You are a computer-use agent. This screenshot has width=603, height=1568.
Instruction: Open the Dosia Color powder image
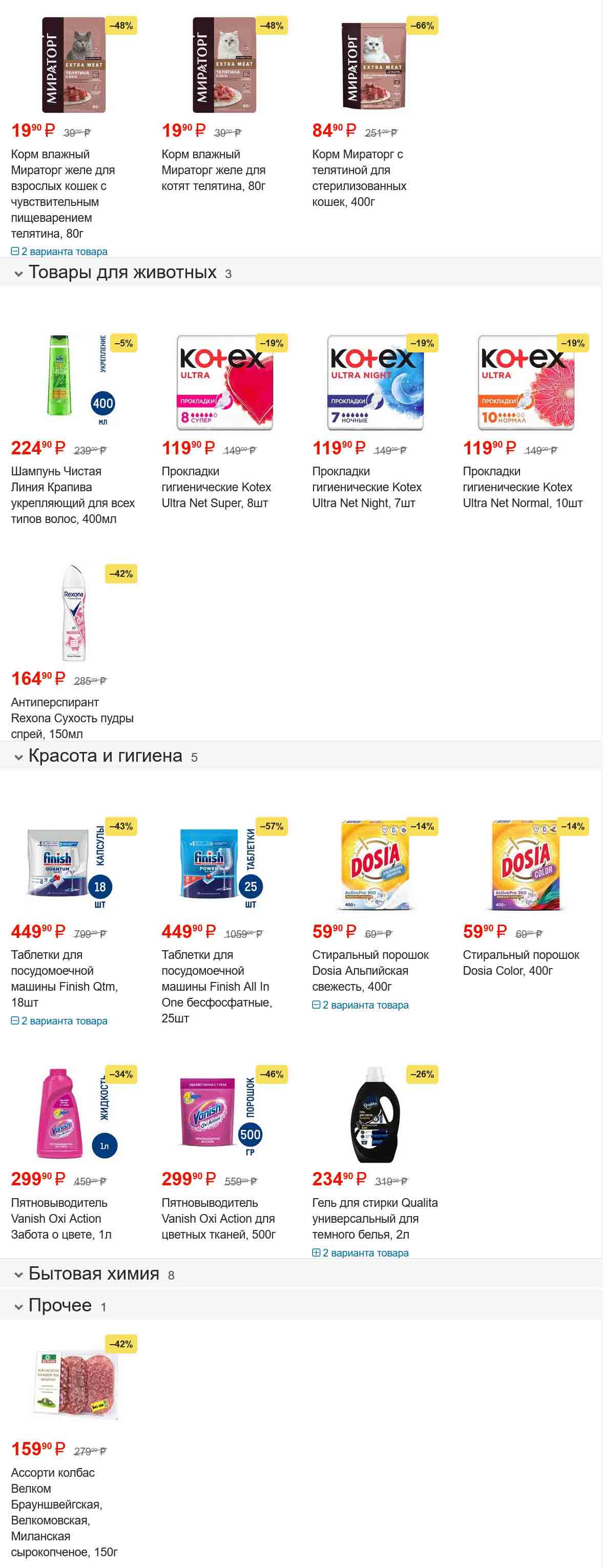pyautogui.click(x=525, y=864)
